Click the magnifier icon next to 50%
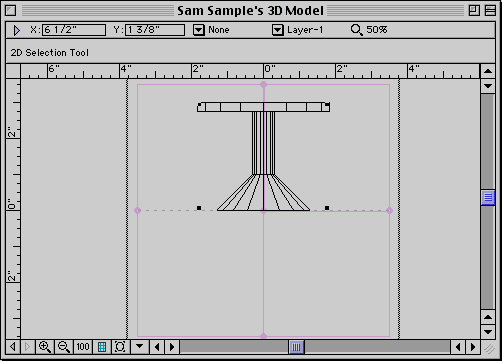Screen dimensions: 502x361 tap(357, 30)
